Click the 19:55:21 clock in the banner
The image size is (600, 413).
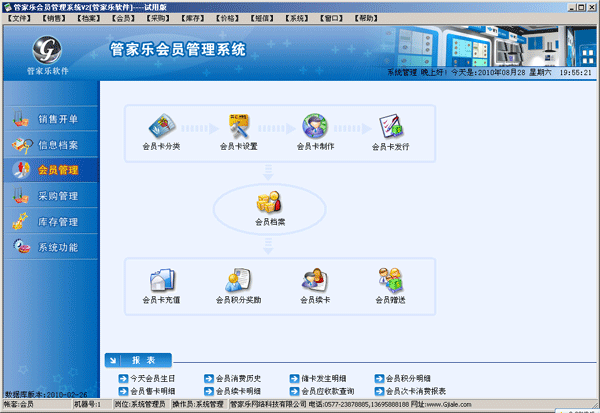(576, 72)
